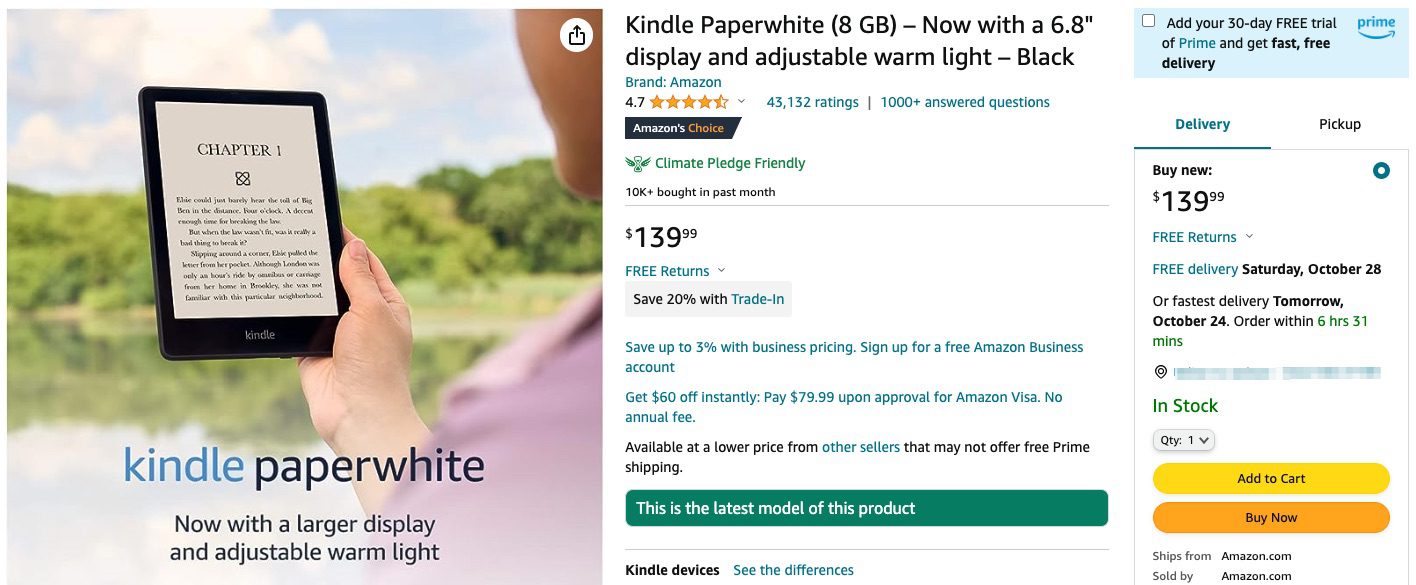Expand the ratings breakdown chevron next to 4.7
Viewport: 1416px width, 585px height.
741,102
